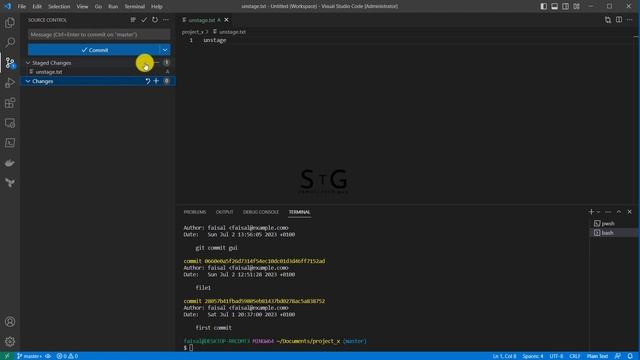Open the Remote Explorer view
This screenshot has height=360, width=640.
click(x=10, y=123)
